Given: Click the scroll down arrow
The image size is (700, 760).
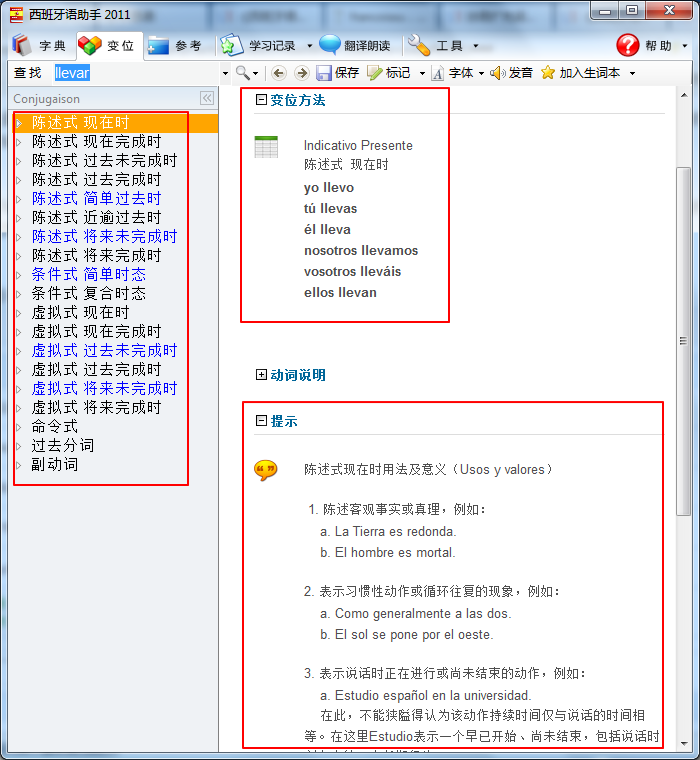Looking at the screenshot, I should 684,743.
